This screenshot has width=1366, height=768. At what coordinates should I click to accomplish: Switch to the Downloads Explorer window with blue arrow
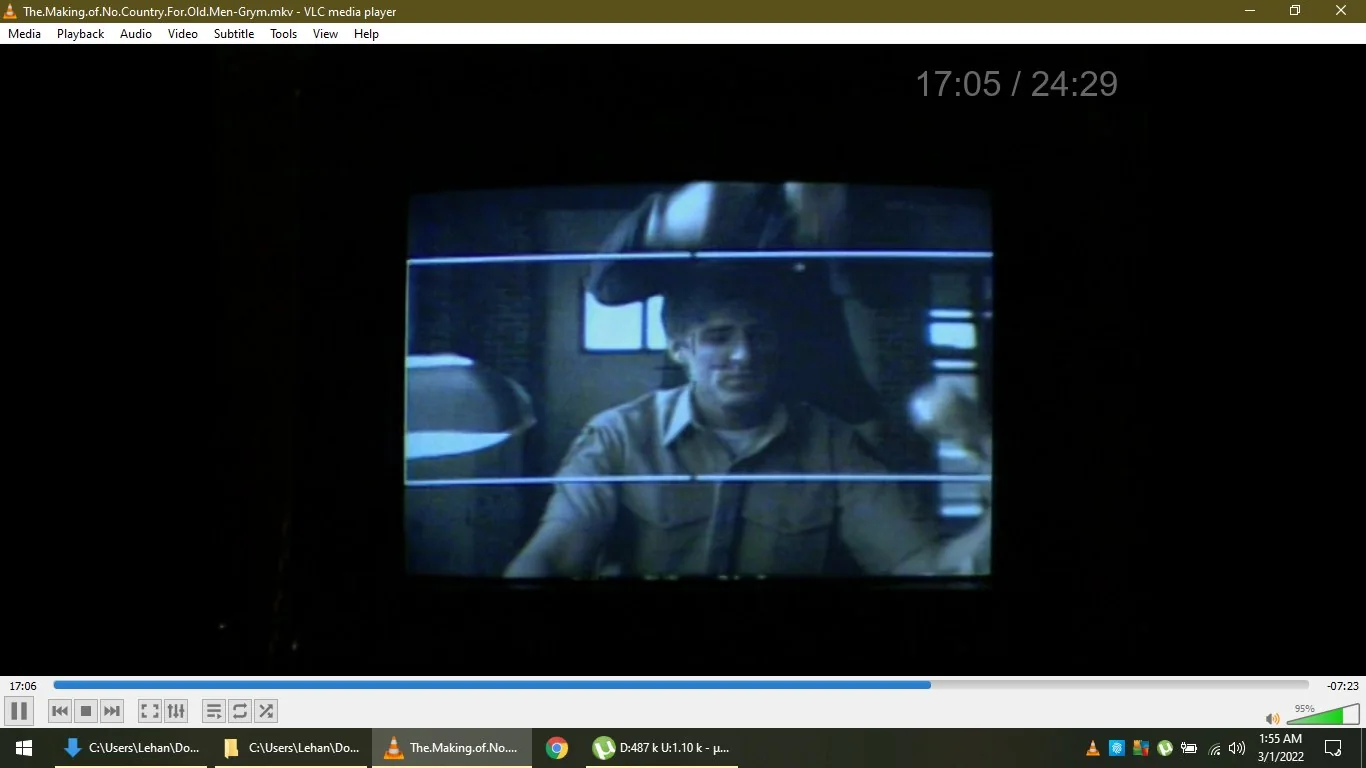[x=131, y=748]
